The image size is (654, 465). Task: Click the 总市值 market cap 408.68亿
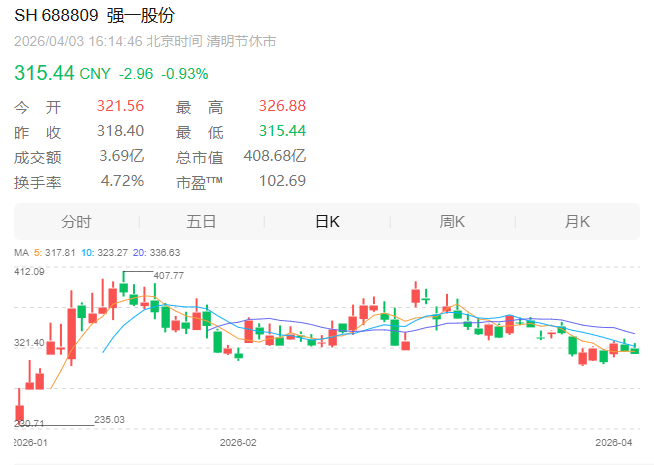click(275, 156)
